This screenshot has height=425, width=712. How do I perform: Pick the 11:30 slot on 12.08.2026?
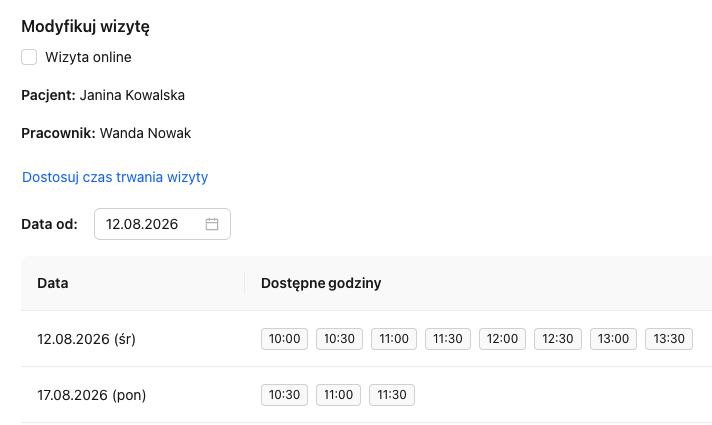click(x=448, y=339)
